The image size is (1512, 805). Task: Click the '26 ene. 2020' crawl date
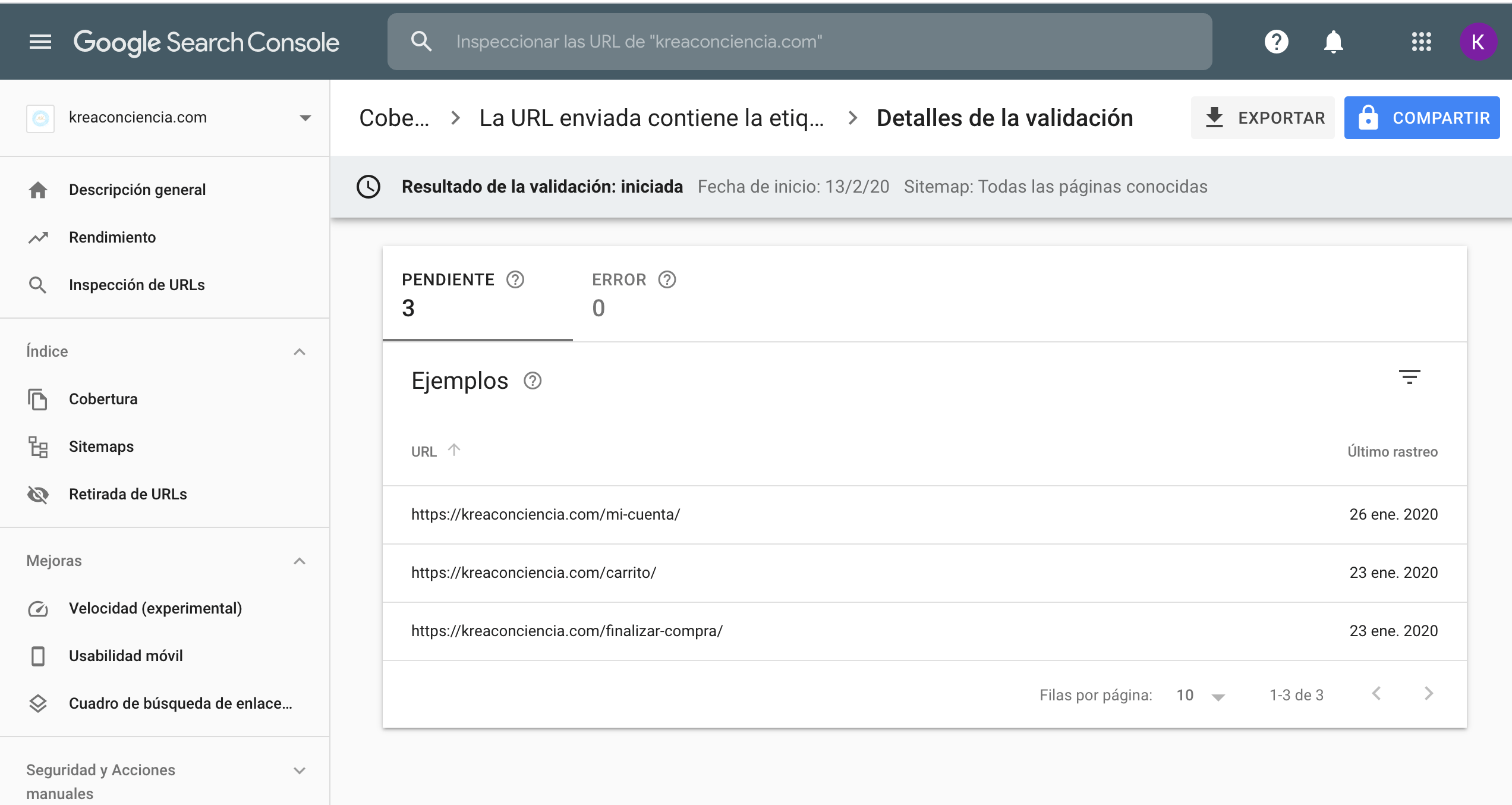click(x=1393, y=514)
